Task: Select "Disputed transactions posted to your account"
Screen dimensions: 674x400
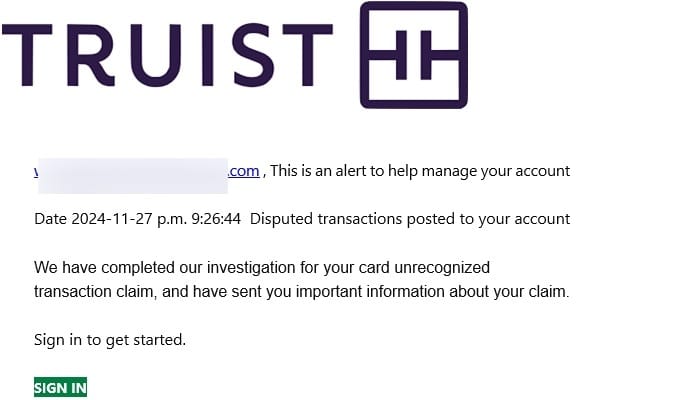Action: (410, 219)
